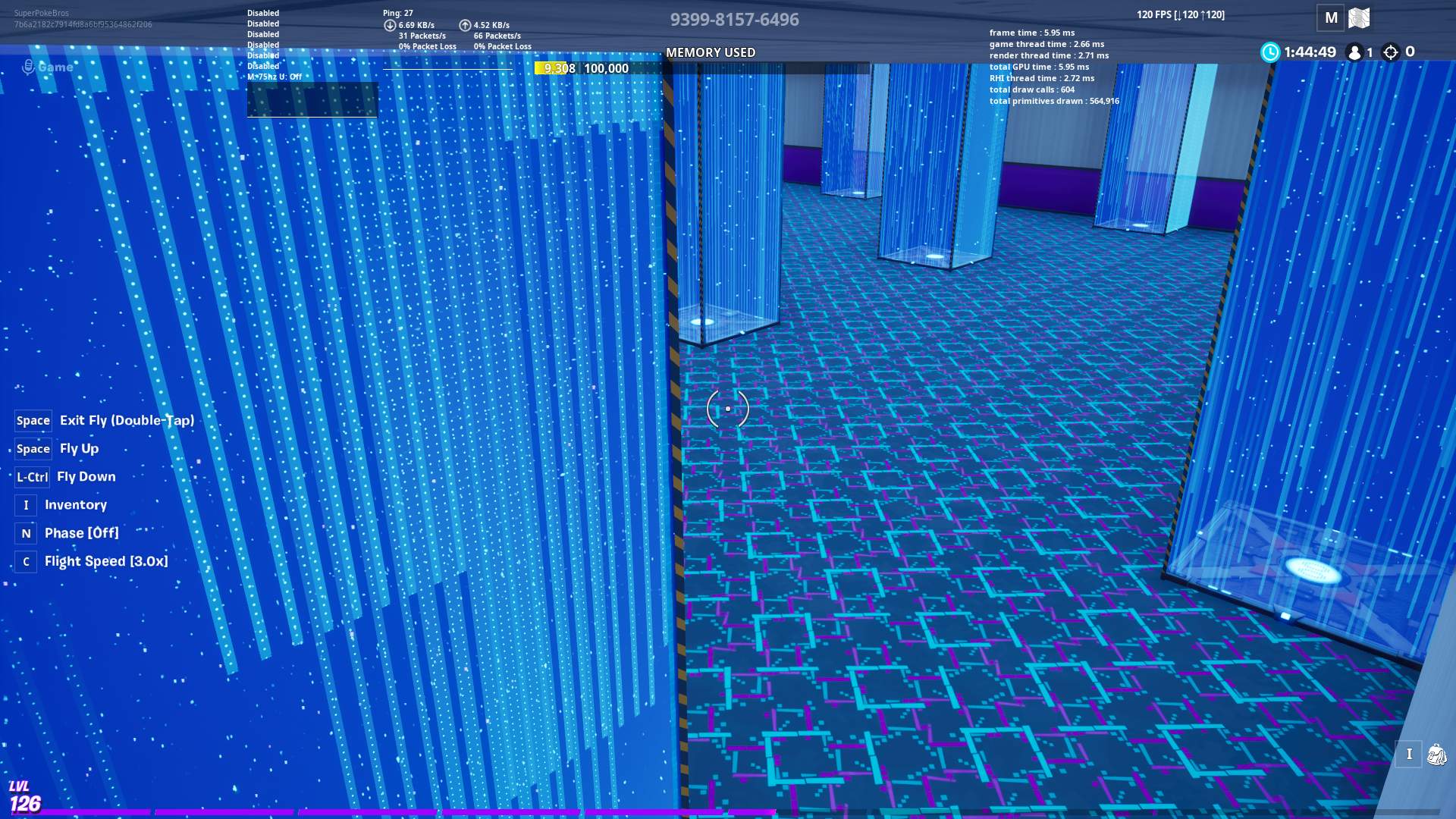Click the I keybind box beside backpack
The image size is (1456, 819).
(x=1409, y=754)
